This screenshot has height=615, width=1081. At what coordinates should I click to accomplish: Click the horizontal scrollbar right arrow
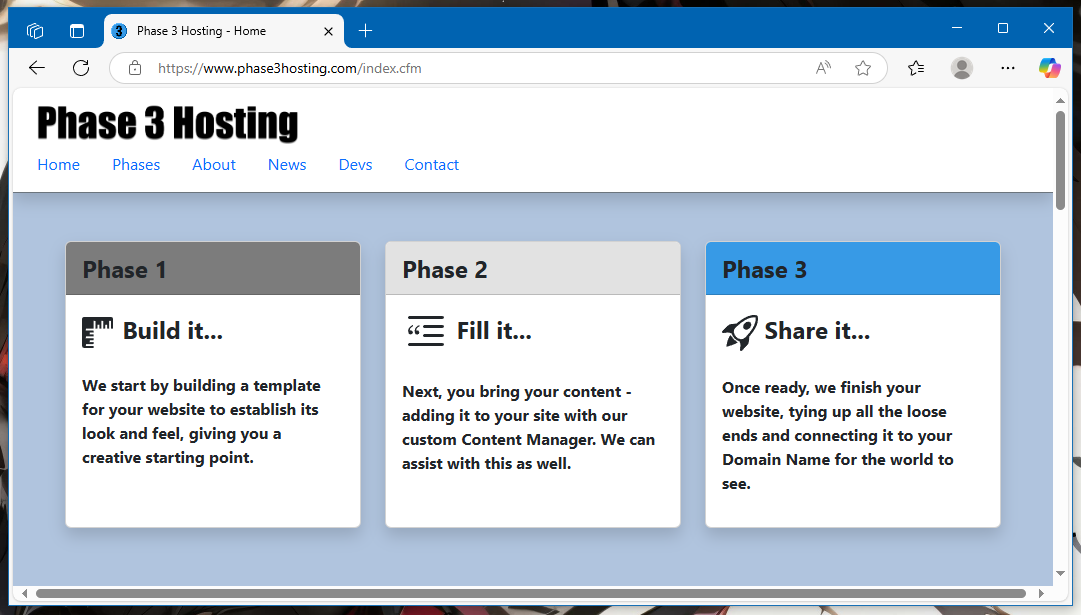[1041, 594]
